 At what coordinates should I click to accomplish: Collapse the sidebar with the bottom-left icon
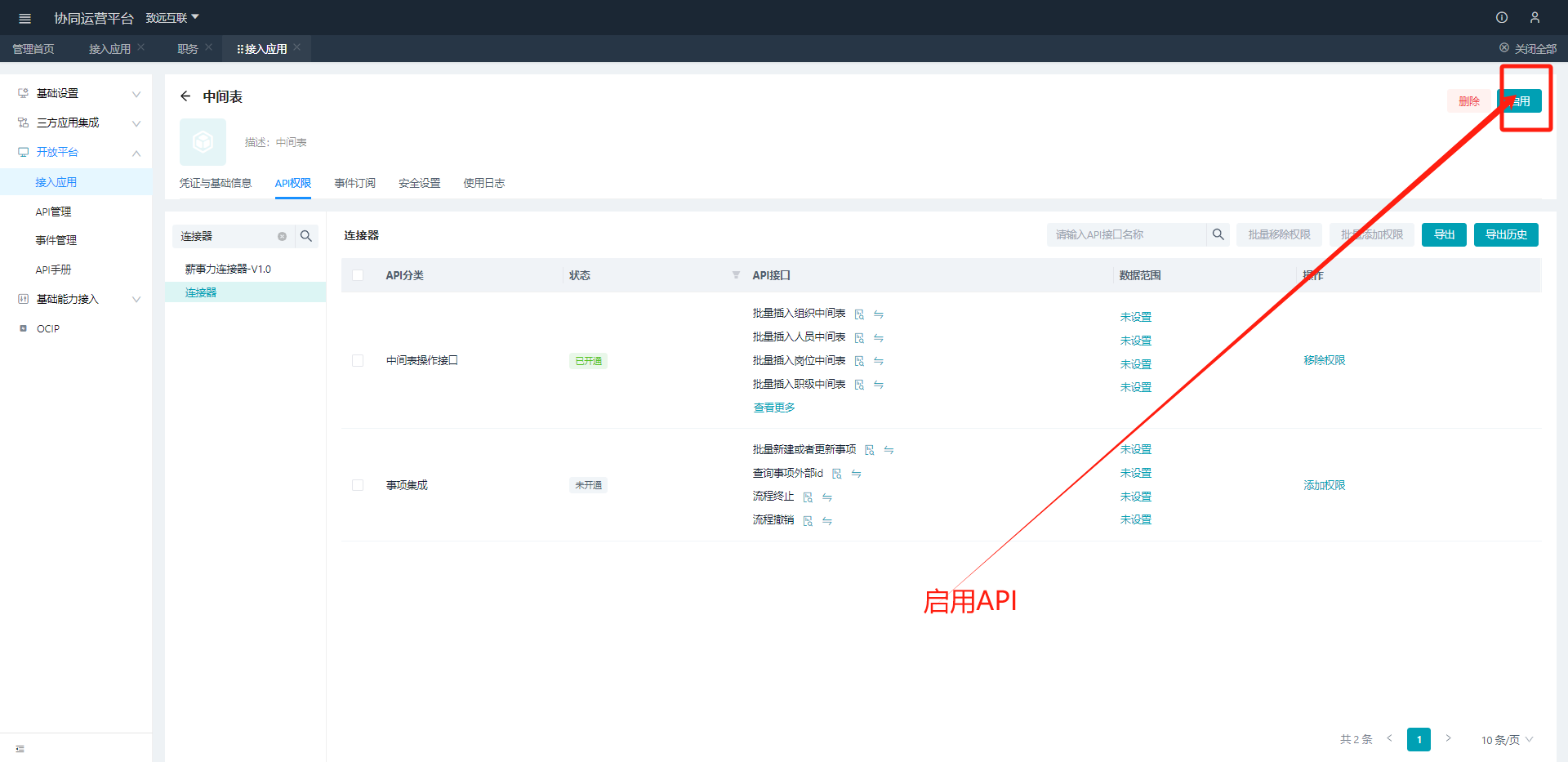tap(20, 749)
